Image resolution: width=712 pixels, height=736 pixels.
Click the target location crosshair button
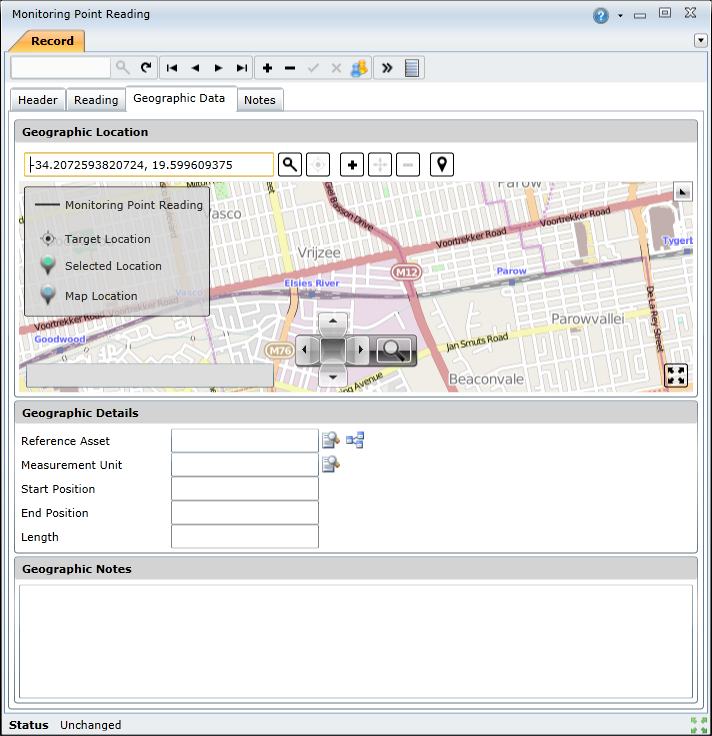tap(318, 165)
